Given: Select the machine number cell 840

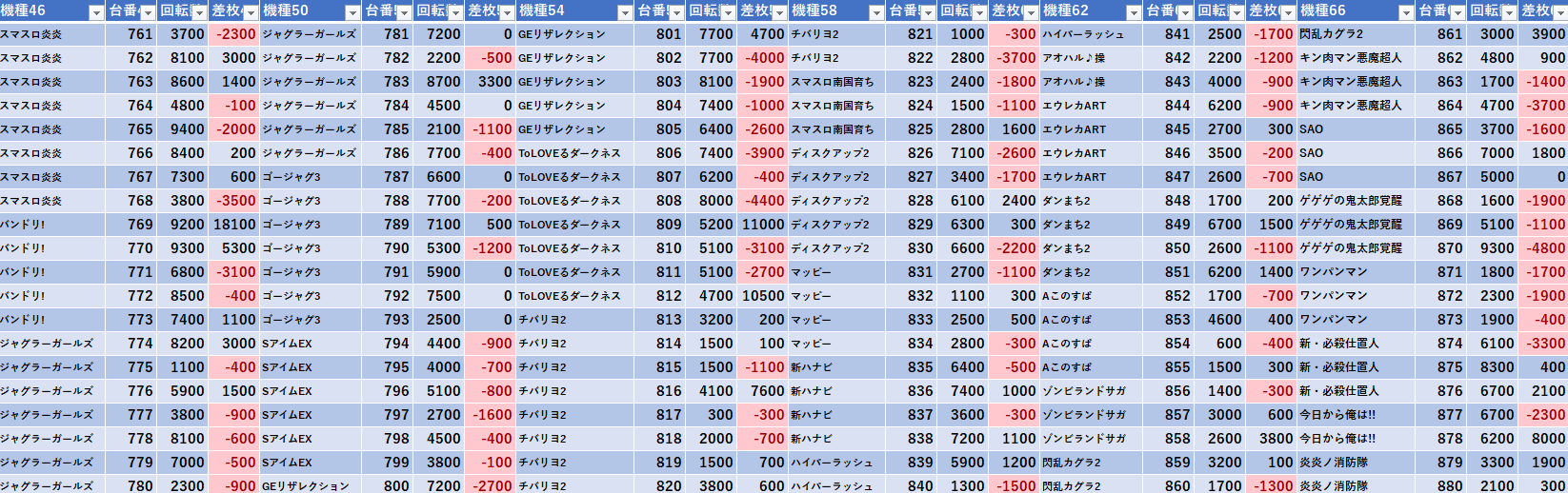Looking at the screenshot, I should (911, 485).
